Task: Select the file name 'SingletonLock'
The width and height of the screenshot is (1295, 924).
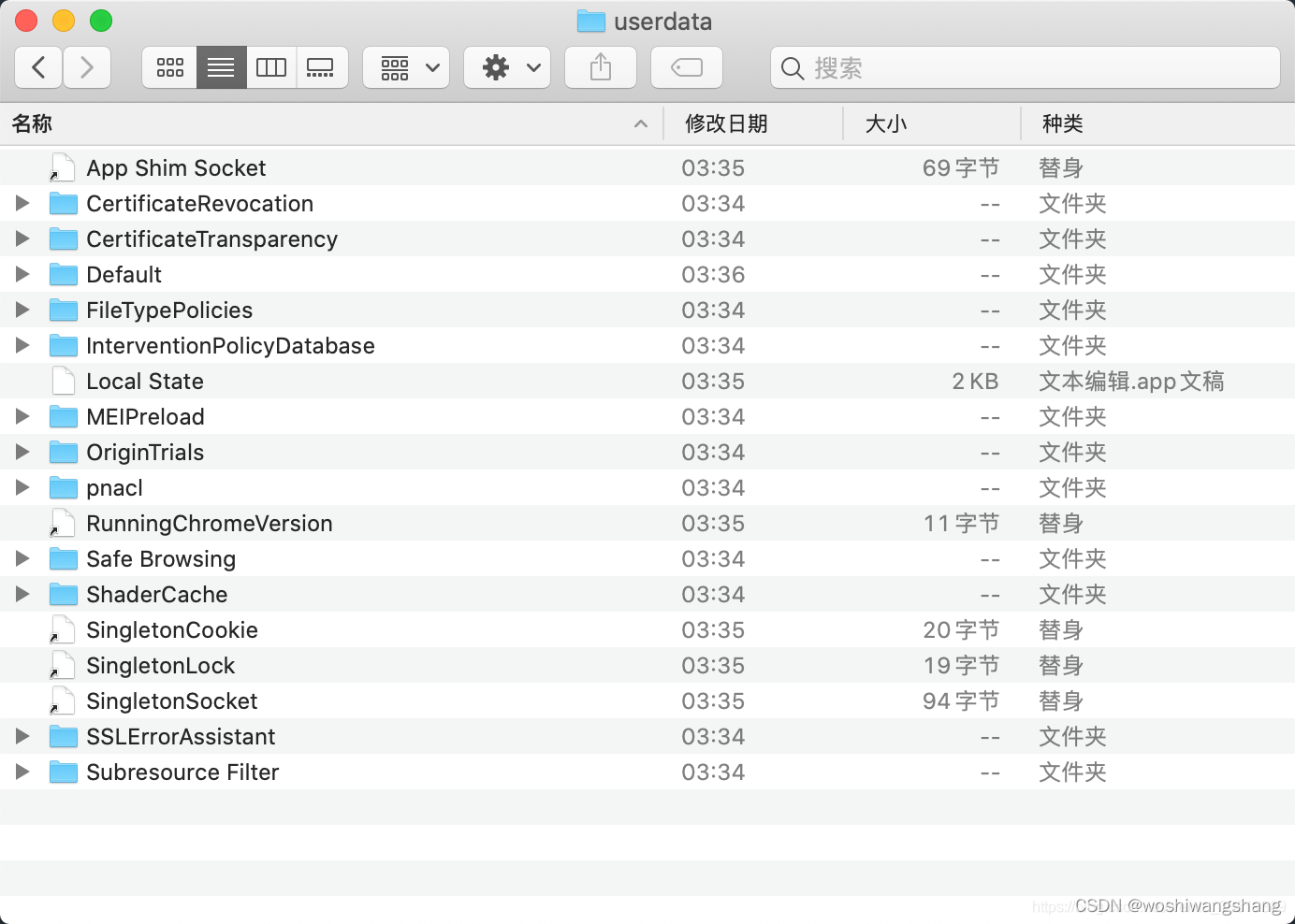Action: click(161, 666)
